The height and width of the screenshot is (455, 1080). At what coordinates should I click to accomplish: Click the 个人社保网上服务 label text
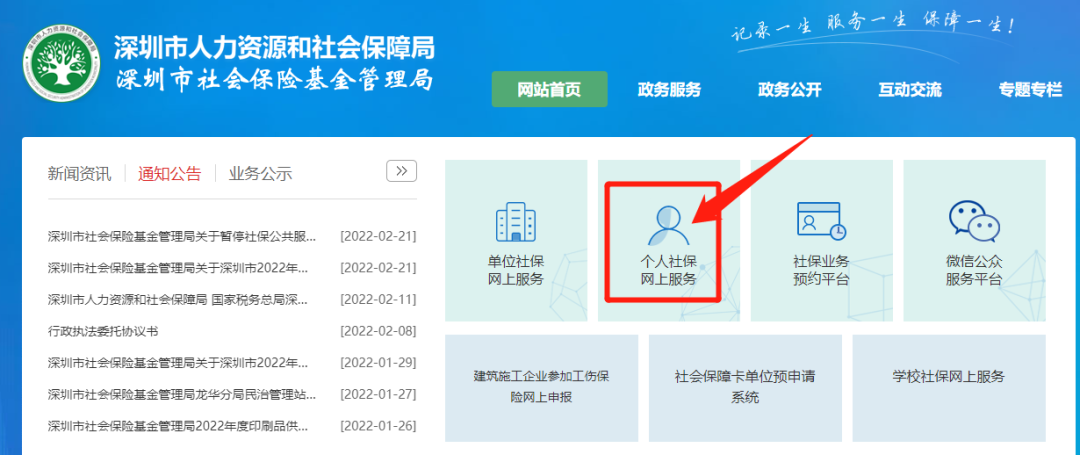669,271
